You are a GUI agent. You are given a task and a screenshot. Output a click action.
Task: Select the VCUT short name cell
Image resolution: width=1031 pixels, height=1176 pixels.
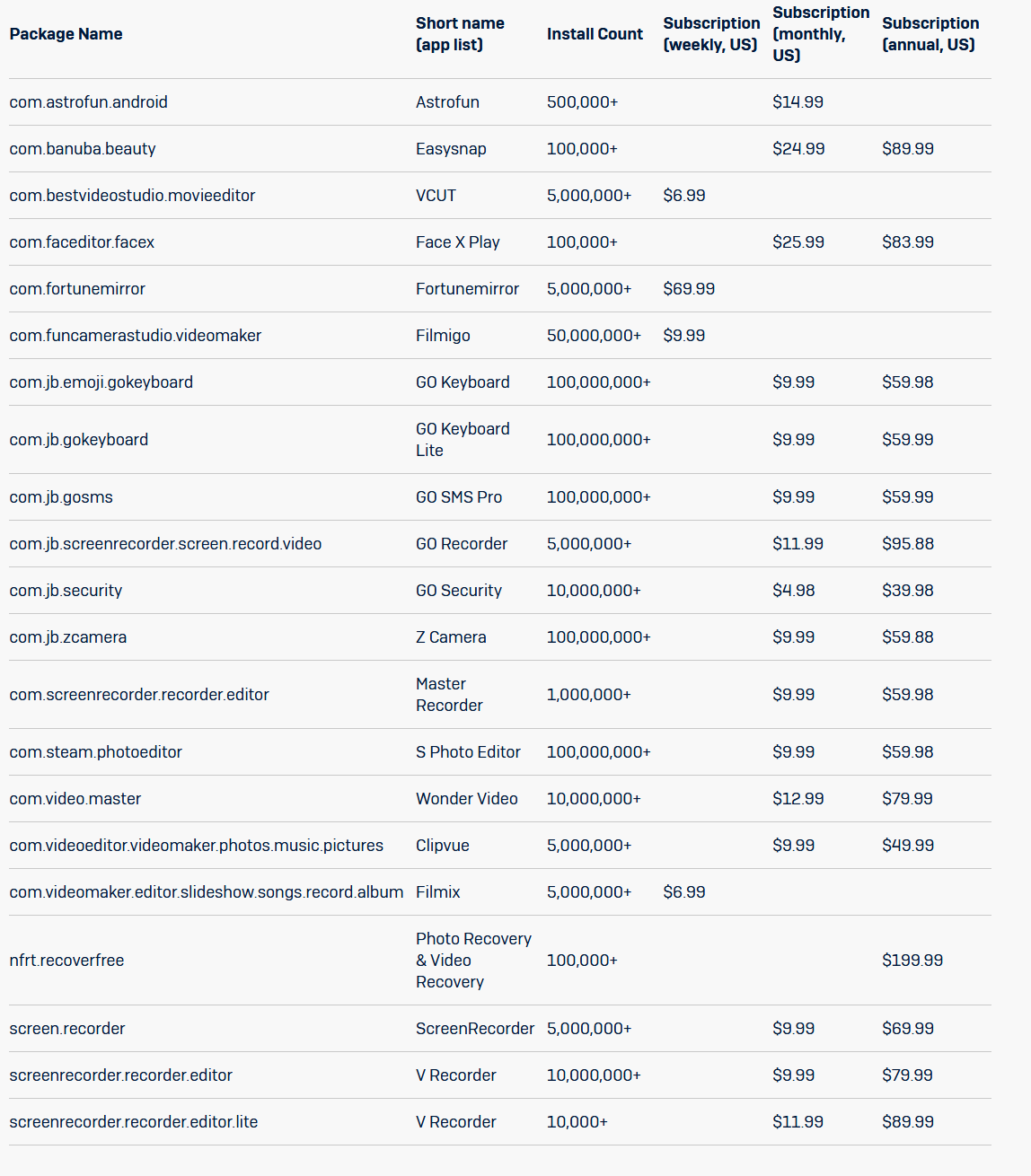436,196
